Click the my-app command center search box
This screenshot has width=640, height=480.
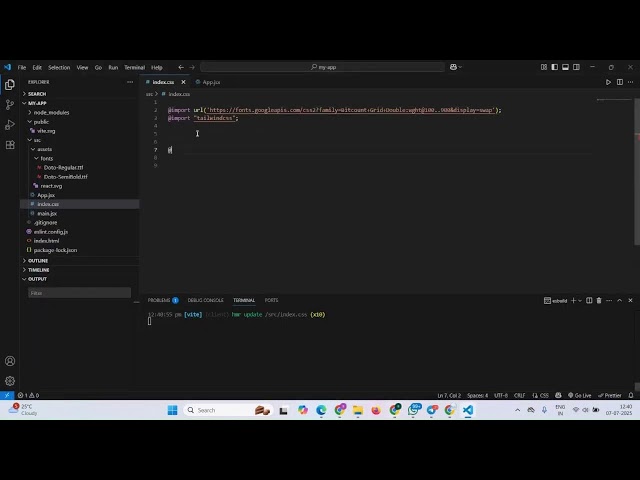coord(322,67)
